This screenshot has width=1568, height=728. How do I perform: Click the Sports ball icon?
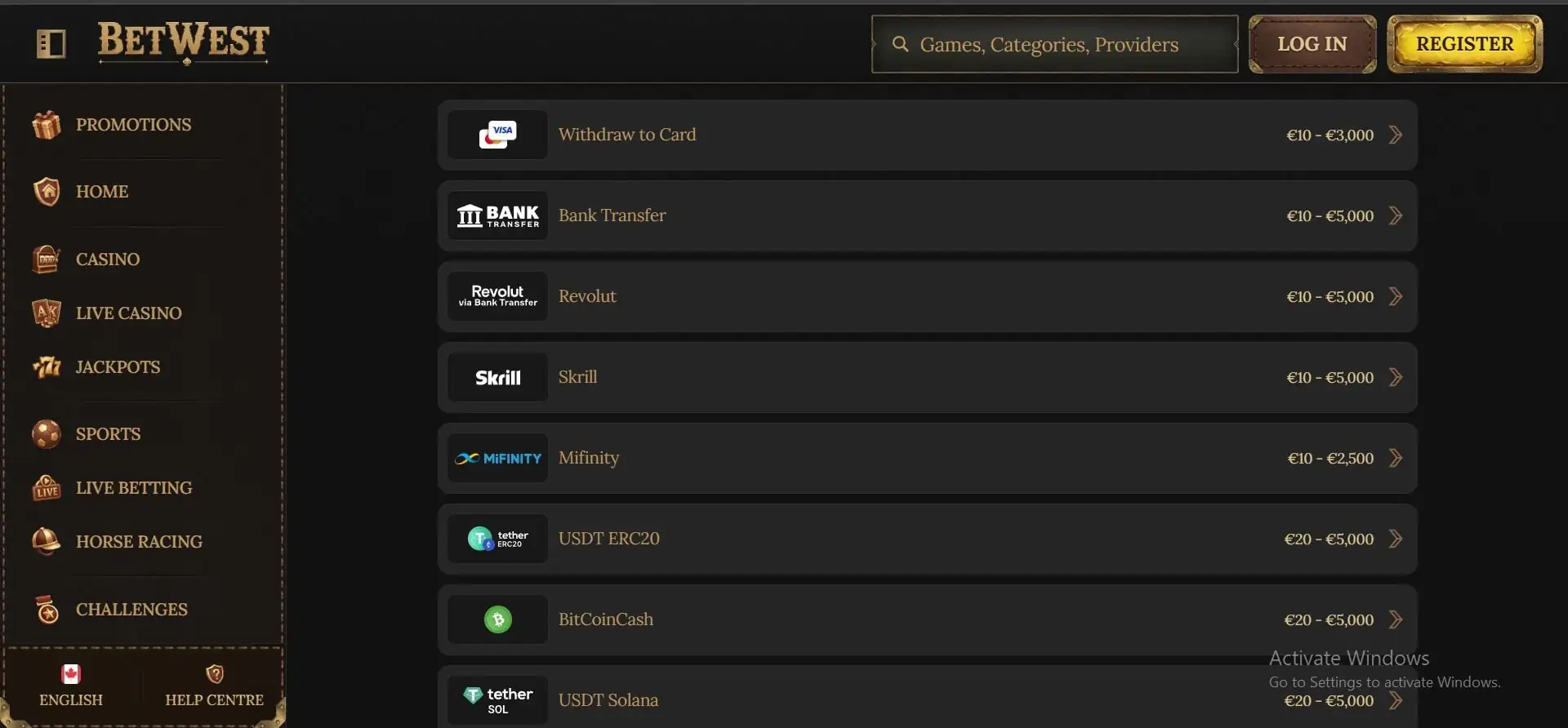click(47, 434)
